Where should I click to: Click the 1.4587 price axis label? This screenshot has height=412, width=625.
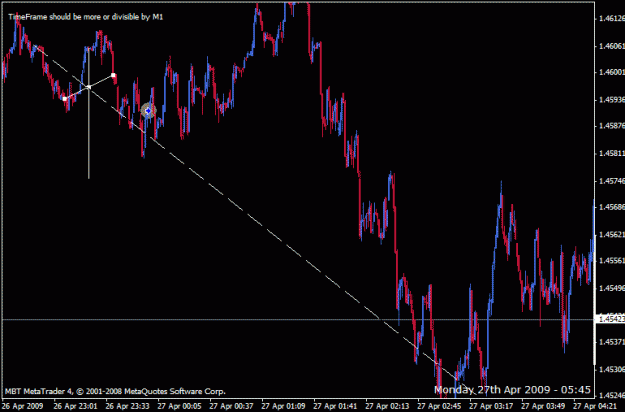611,126
